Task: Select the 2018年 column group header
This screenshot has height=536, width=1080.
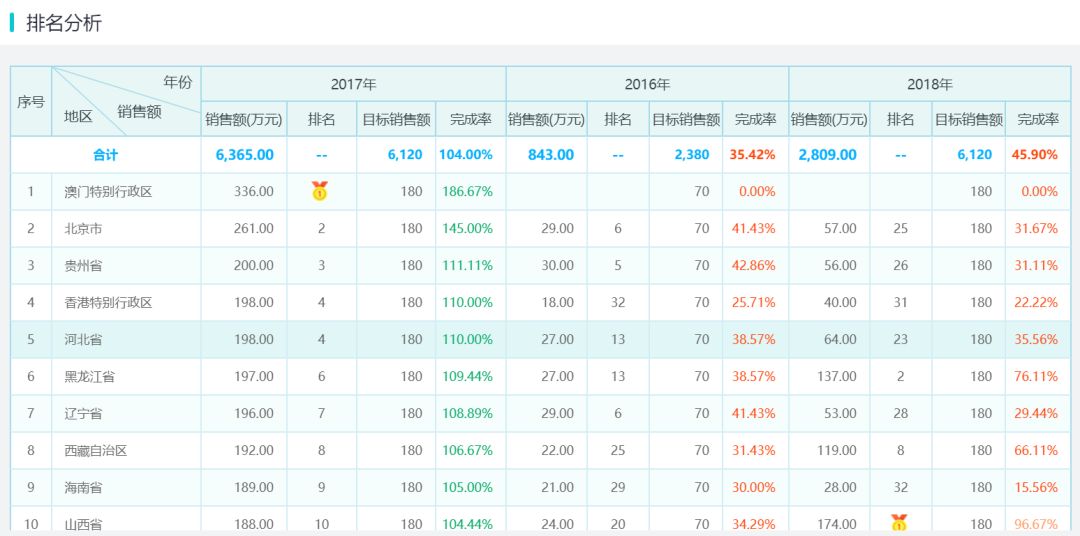Action: [929, 84]
